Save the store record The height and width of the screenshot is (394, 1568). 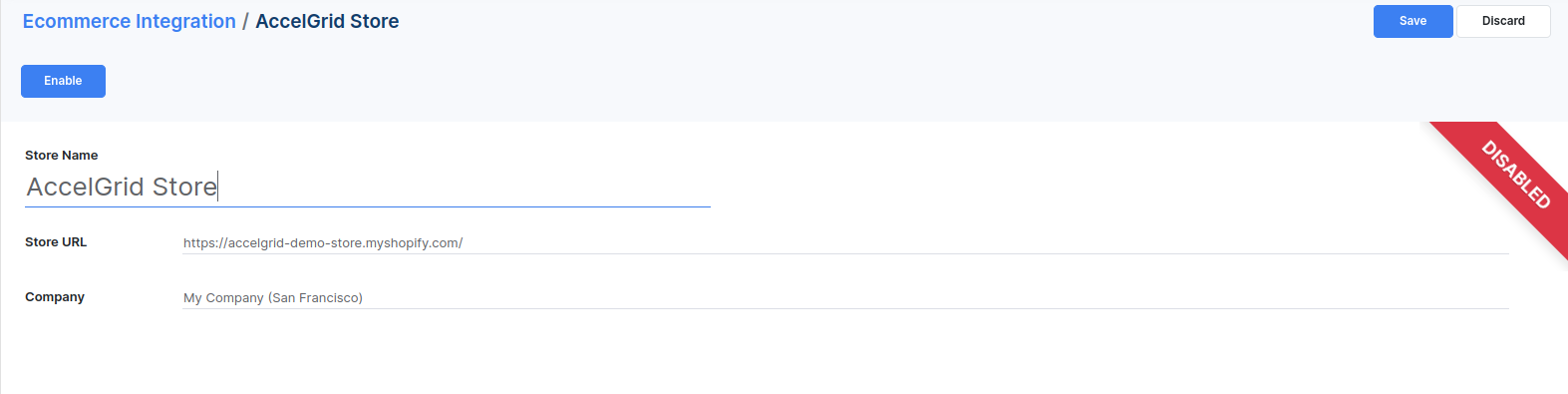1412,21
